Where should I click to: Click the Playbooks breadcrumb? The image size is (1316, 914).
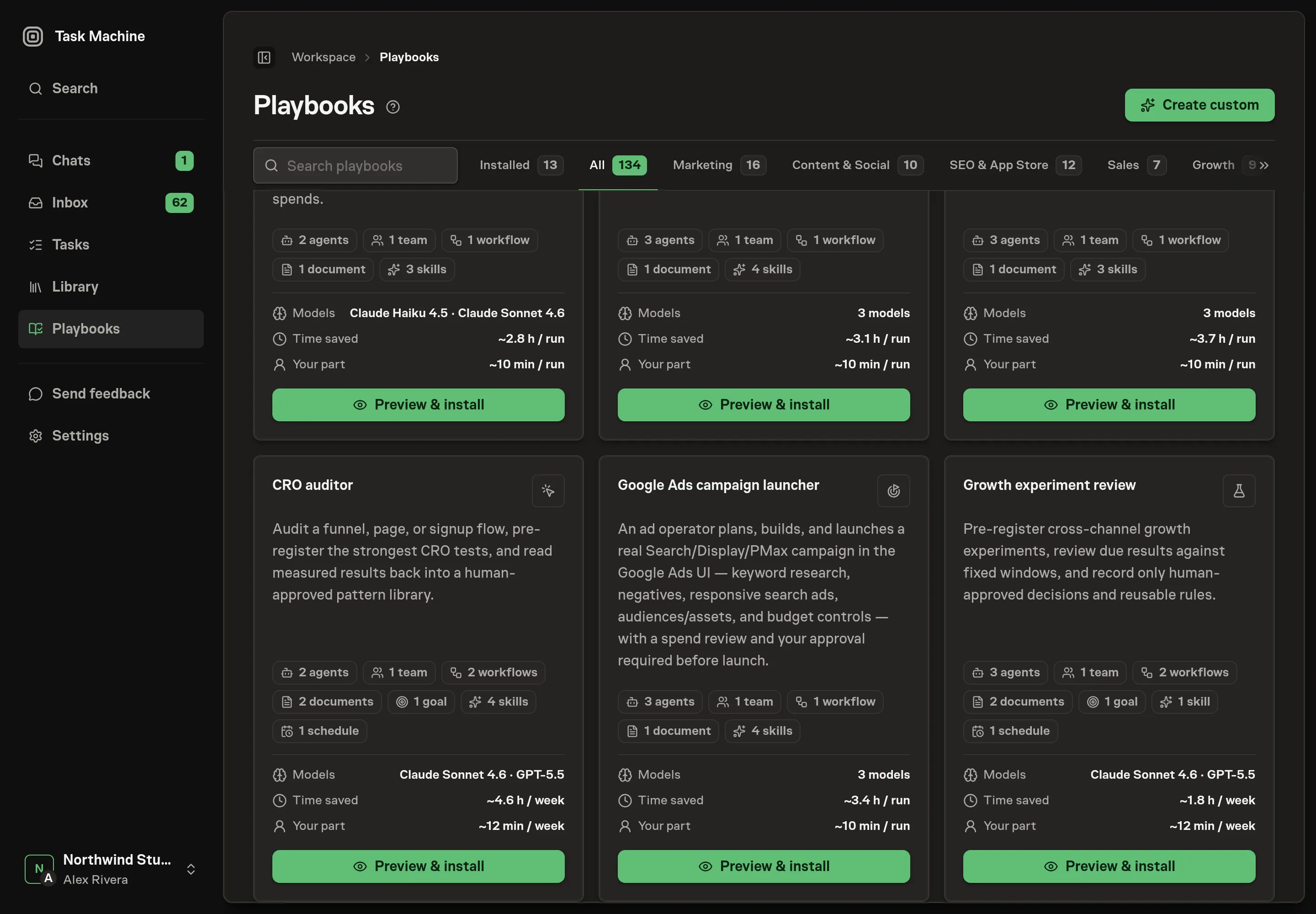[409, 57]
